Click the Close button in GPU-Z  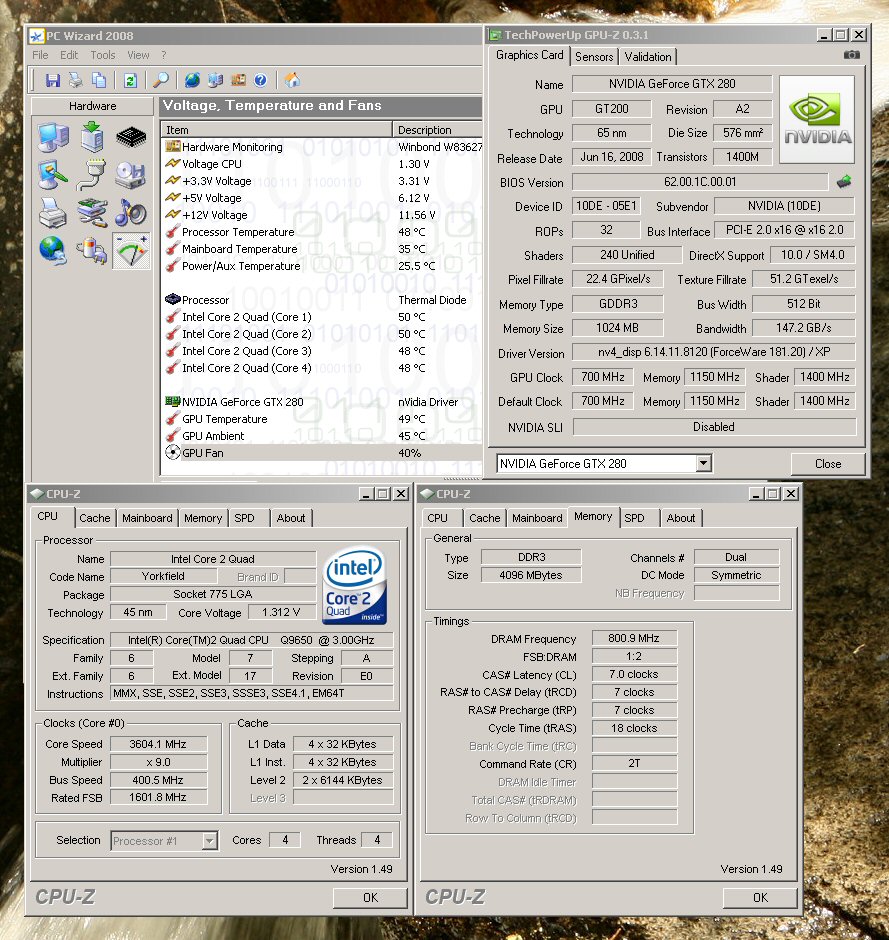tap(827, 463)
